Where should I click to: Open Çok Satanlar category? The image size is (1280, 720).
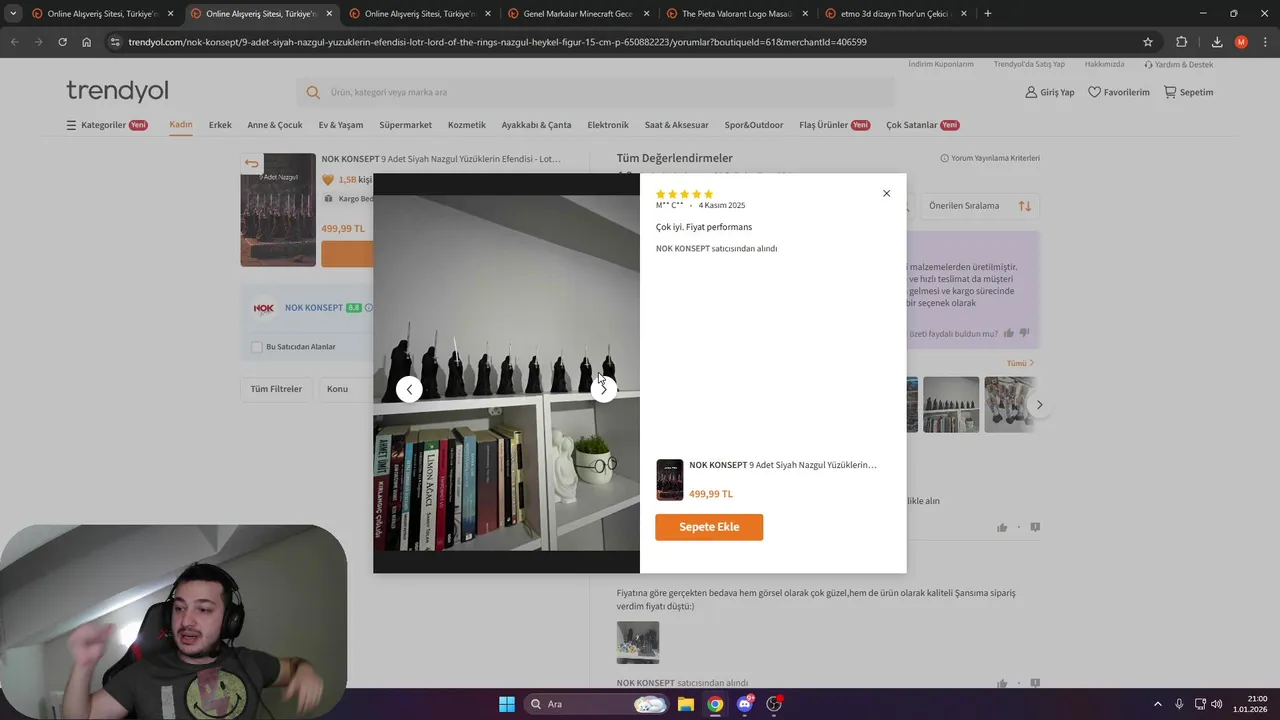click(x=922, y=125)
